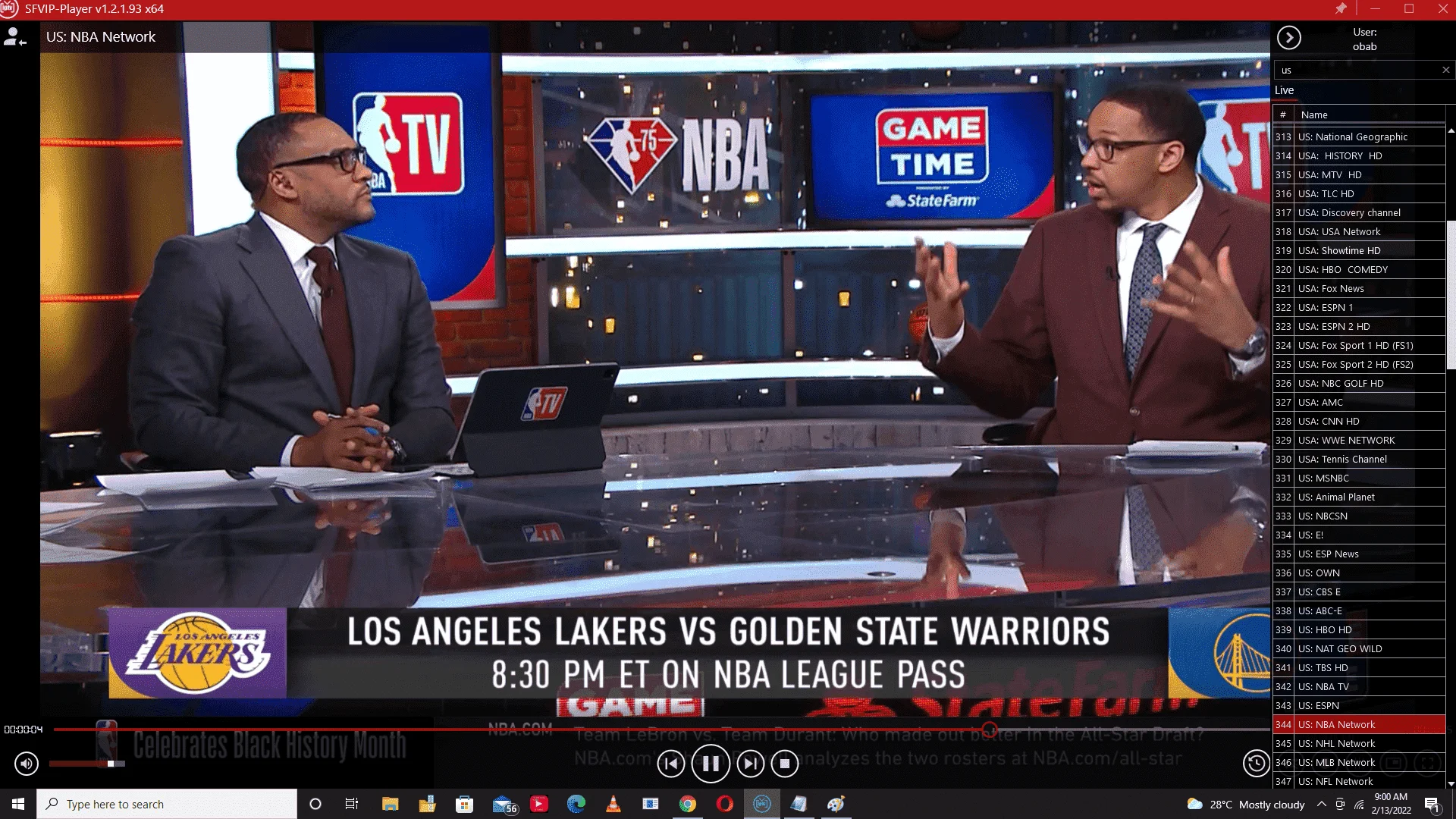Select USA: HBO COMEDY channel
The image size is (1456, 819).
click(x=1359, y=269)
